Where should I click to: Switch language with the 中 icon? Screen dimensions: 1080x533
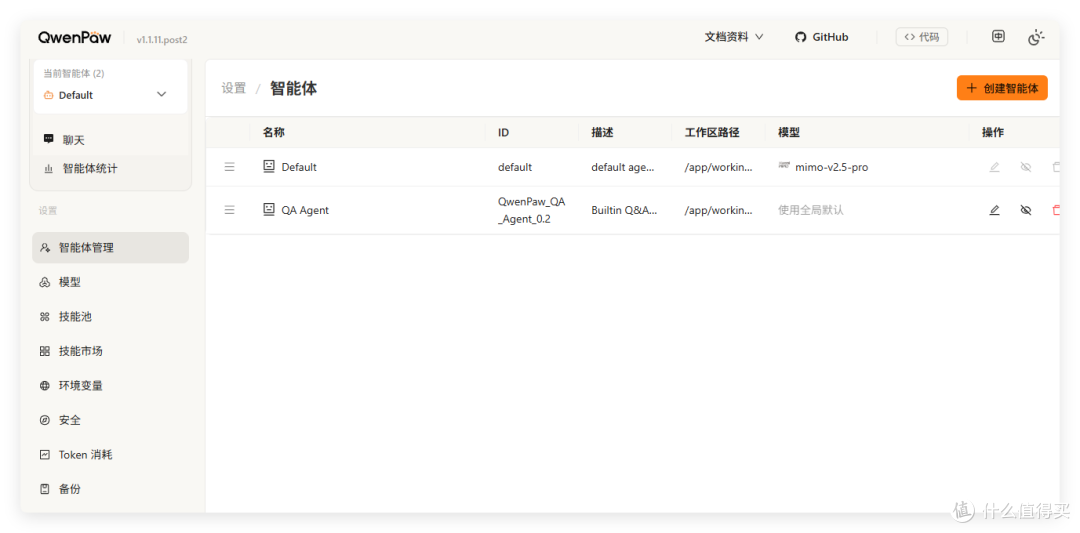[x=998, y=37]
